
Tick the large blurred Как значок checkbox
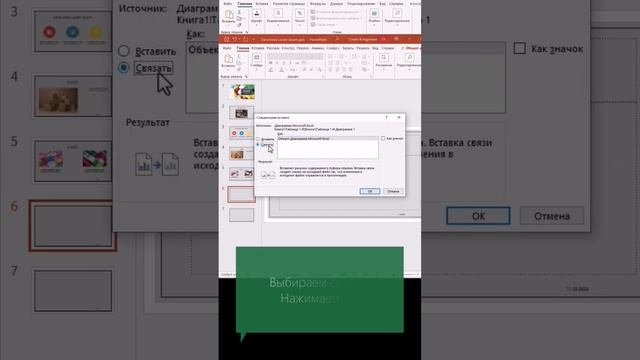[520, 49]
